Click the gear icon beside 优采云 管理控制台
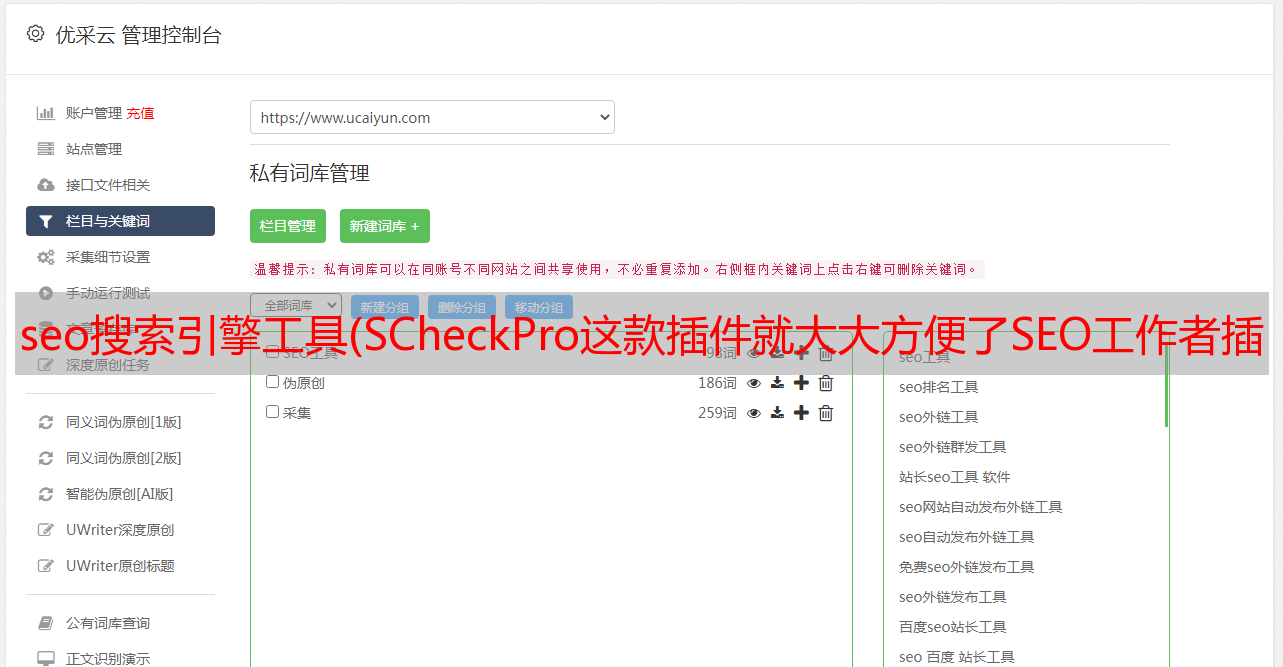Viewport: 1283px width, 667px height. 36,34
